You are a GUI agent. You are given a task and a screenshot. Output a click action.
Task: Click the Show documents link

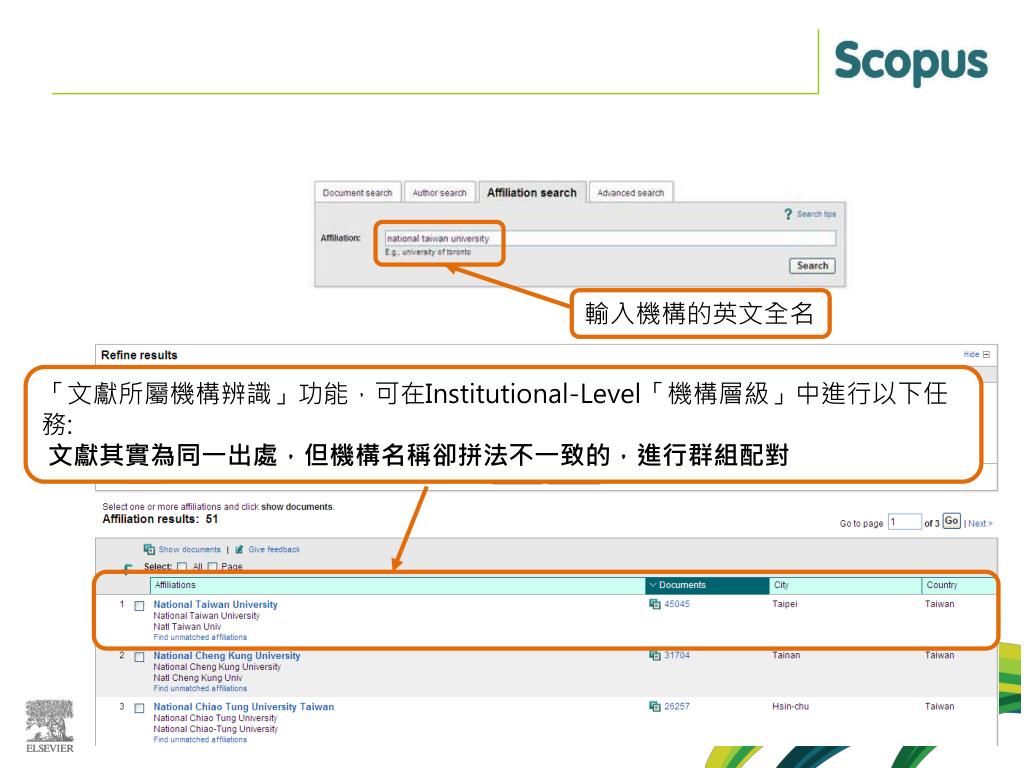tap(189, 549)
